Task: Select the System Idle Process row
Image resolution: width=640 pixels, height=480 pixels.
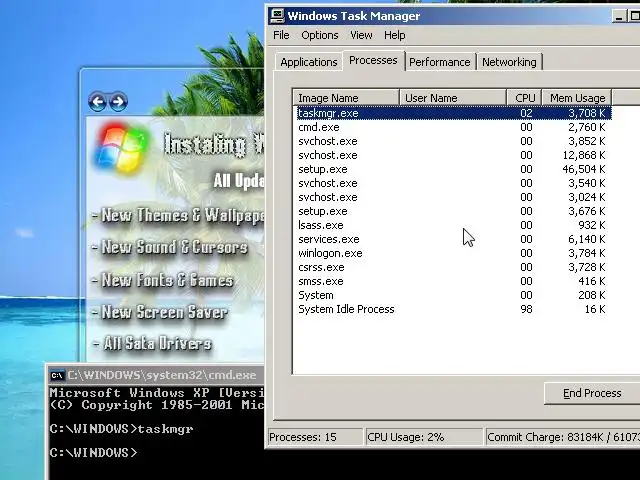Action: [x=454, y=309]
